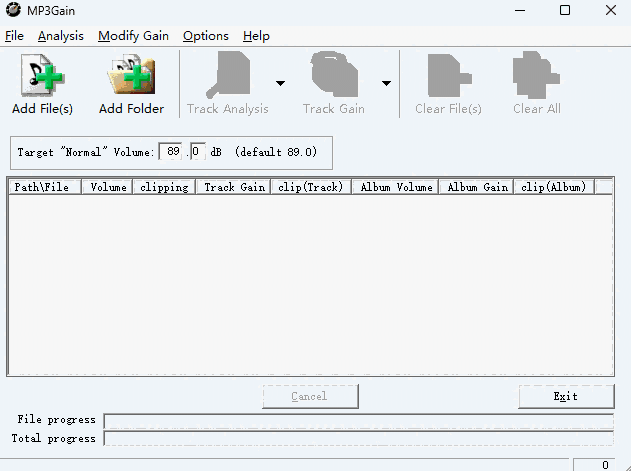Click the Total progress bar
The image size is (631, 471).
(x=359, y=438)
